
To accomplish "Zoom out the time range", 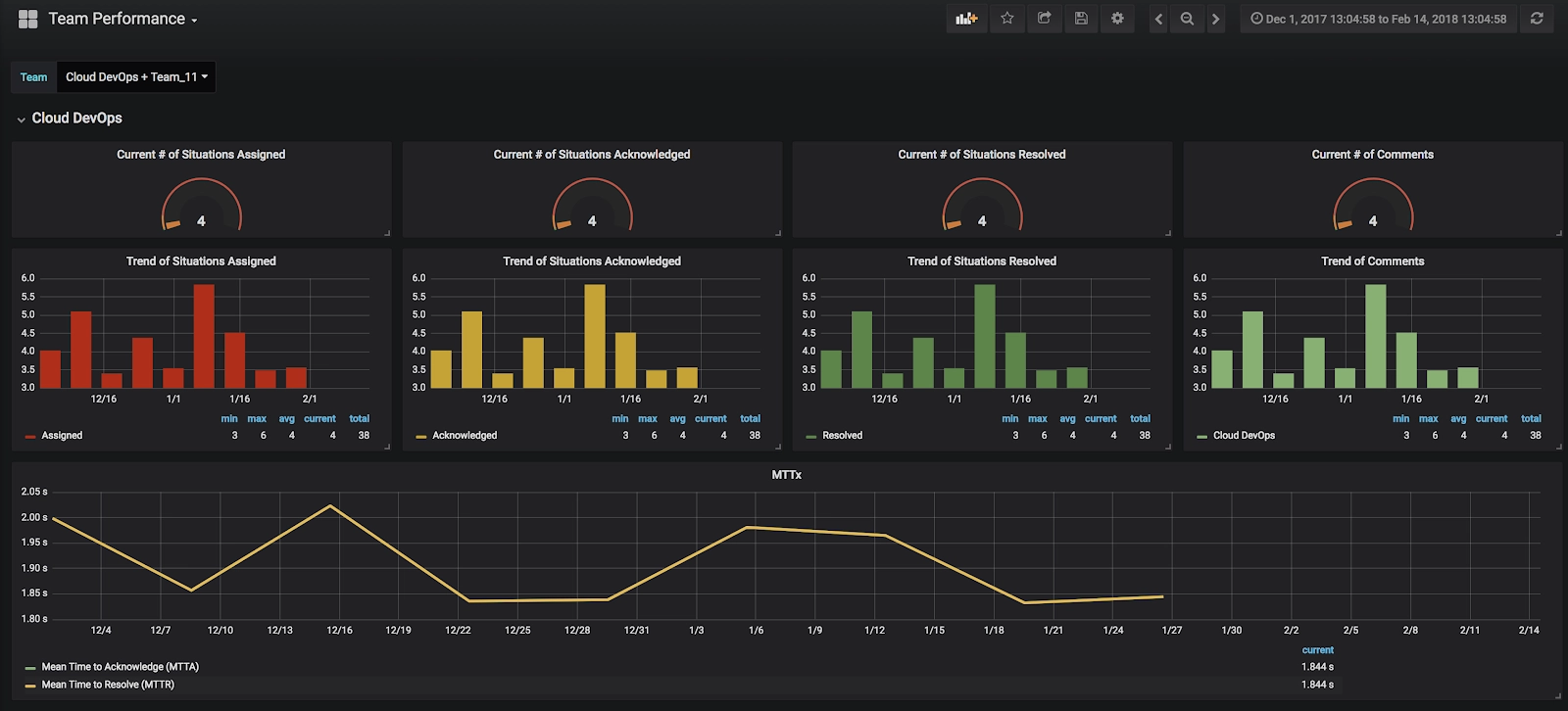I will (1187, 19).
